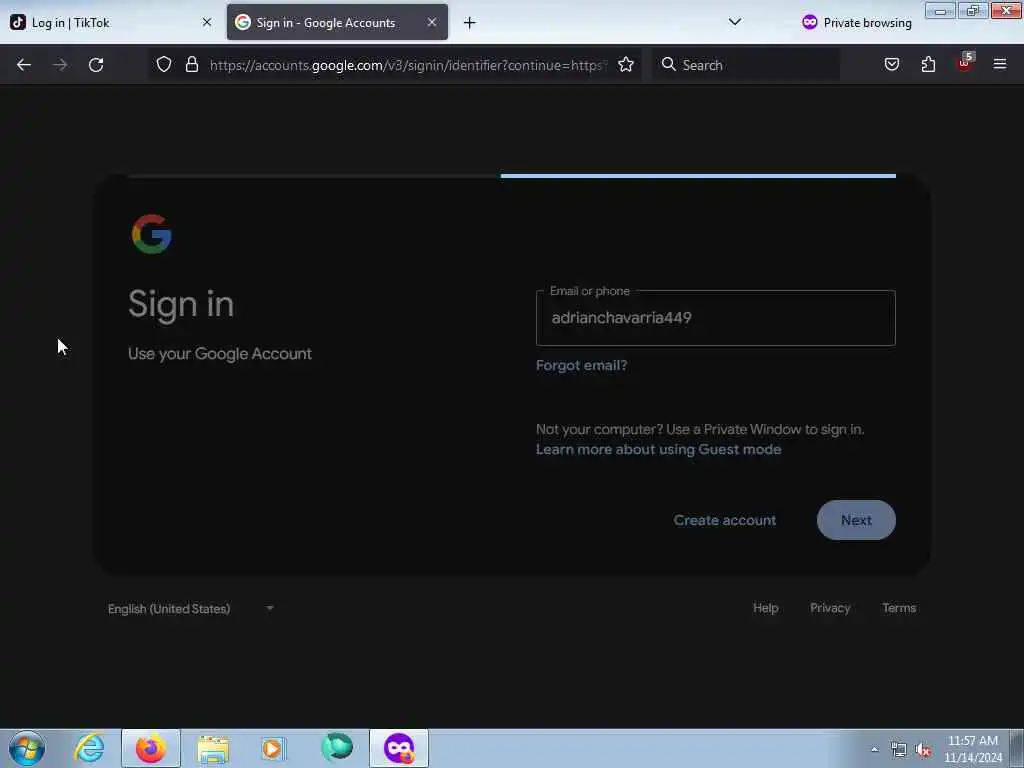Open the tracking protection shield icon
The height and width of the screenshot is (768, 1024).
point(164,64)
